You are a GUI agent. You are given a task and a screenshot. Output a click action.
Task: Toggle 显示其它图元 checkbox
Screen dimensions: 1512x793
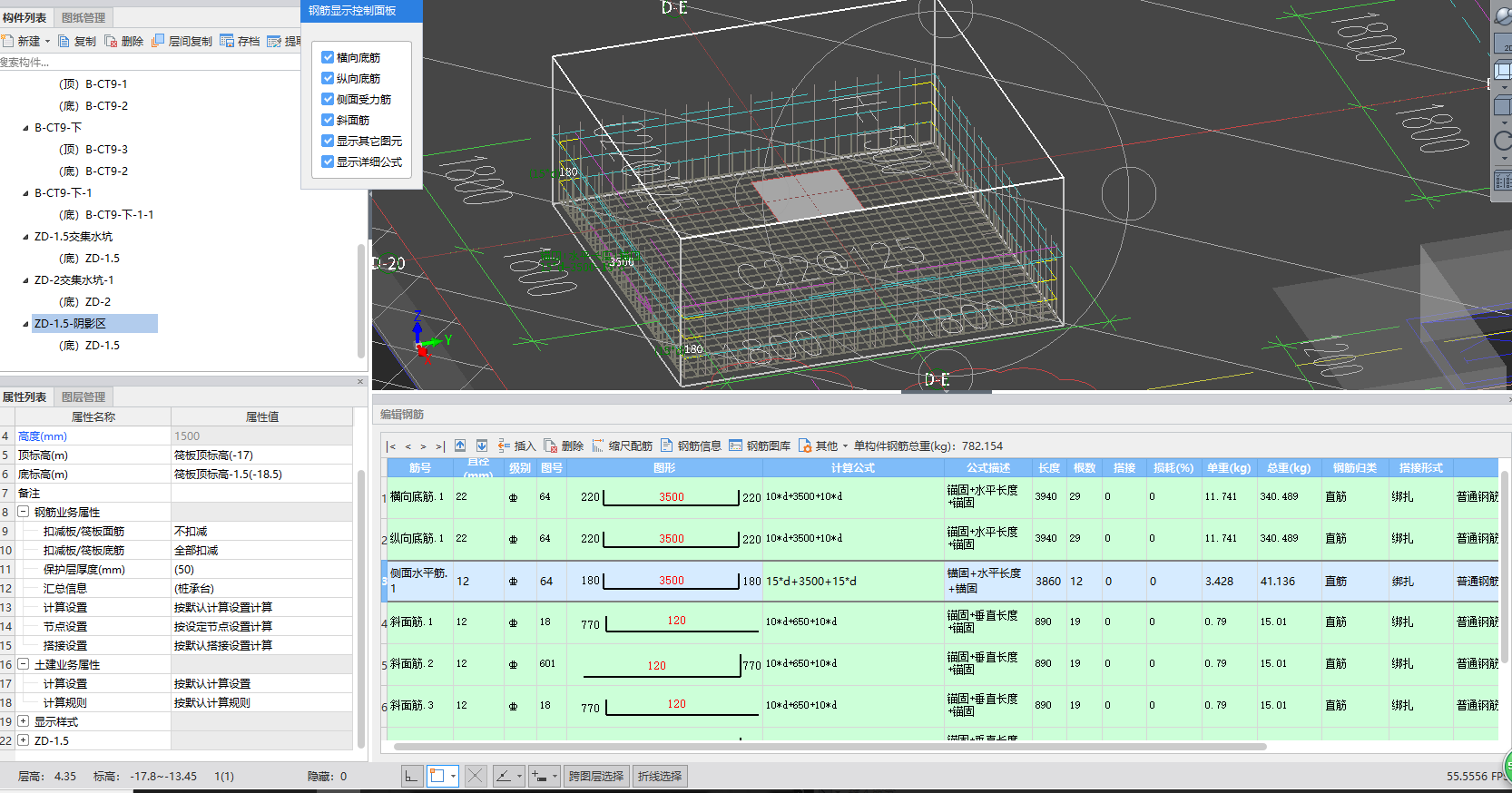tap(328, 141)
